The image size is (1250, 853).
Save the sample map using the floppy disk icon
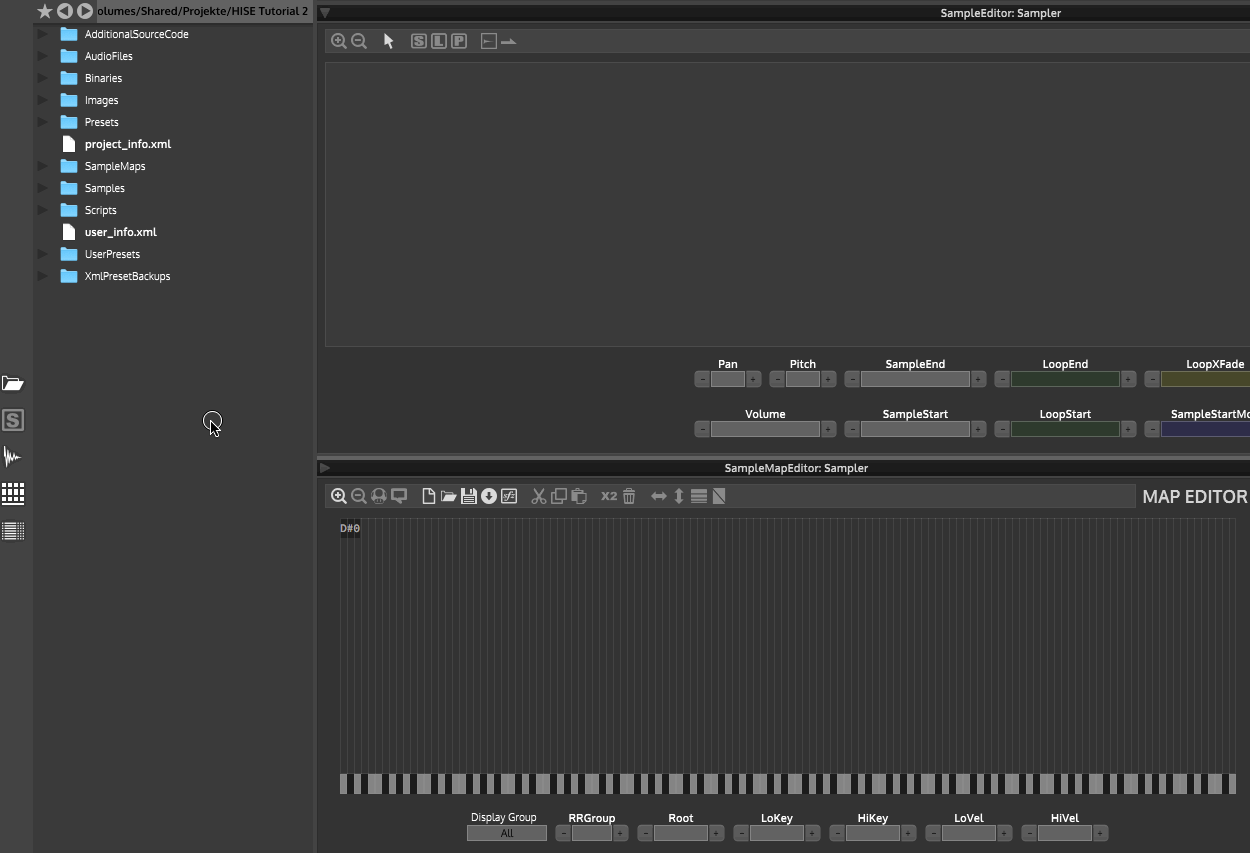pyautogui.click(x=468, y=495)
